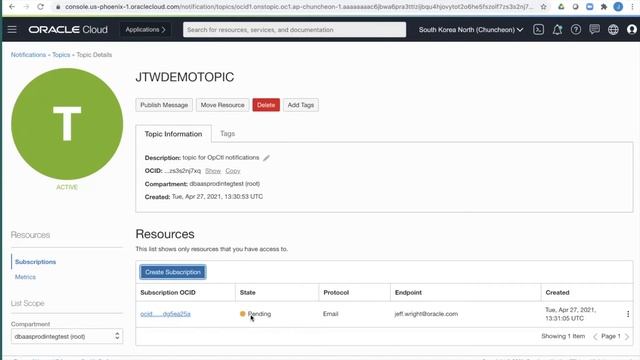Click the red Delete button
The height and width of the screenshot is (360, 640).
[266, 105]
